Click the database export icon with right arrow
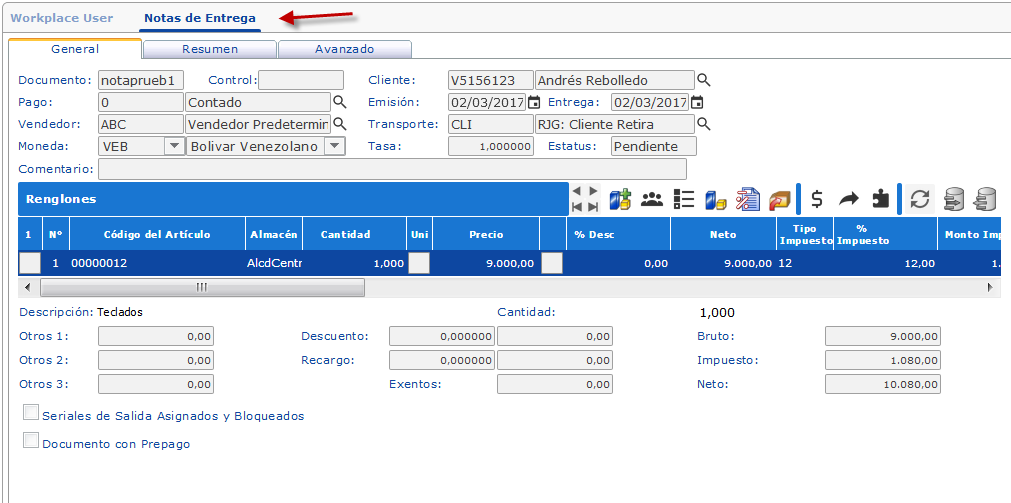 pyautogui.click(x=954, y=199)
